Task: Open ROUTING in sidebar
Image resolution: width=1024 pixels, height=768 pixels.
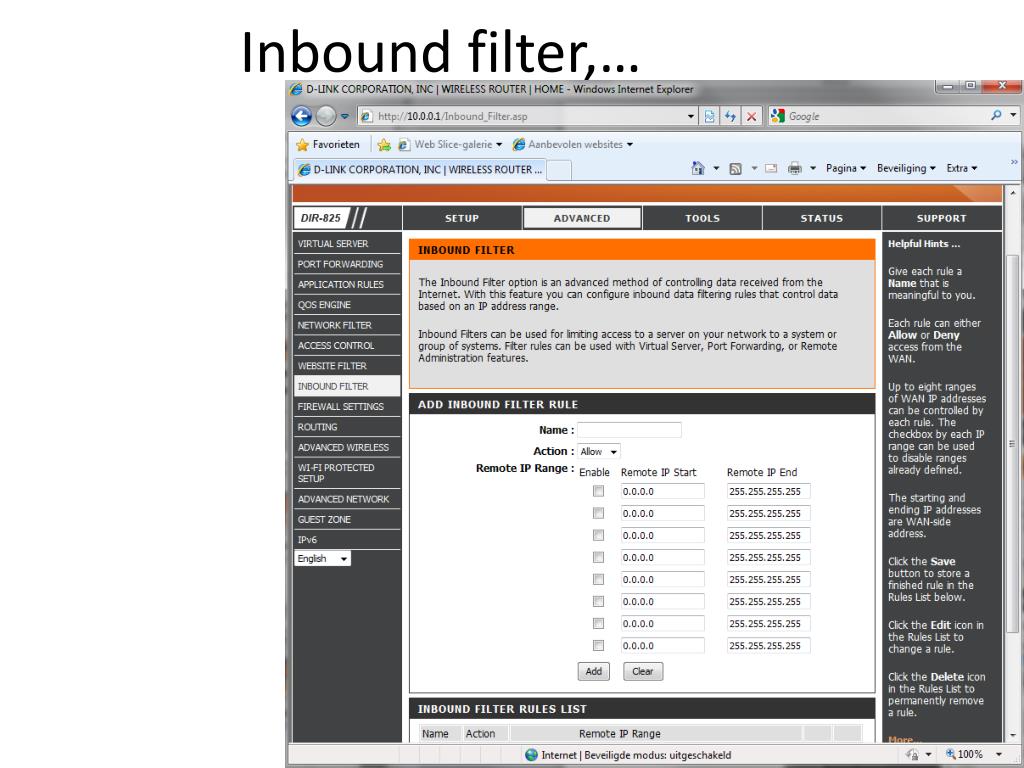Action: [x=347, y=426]
